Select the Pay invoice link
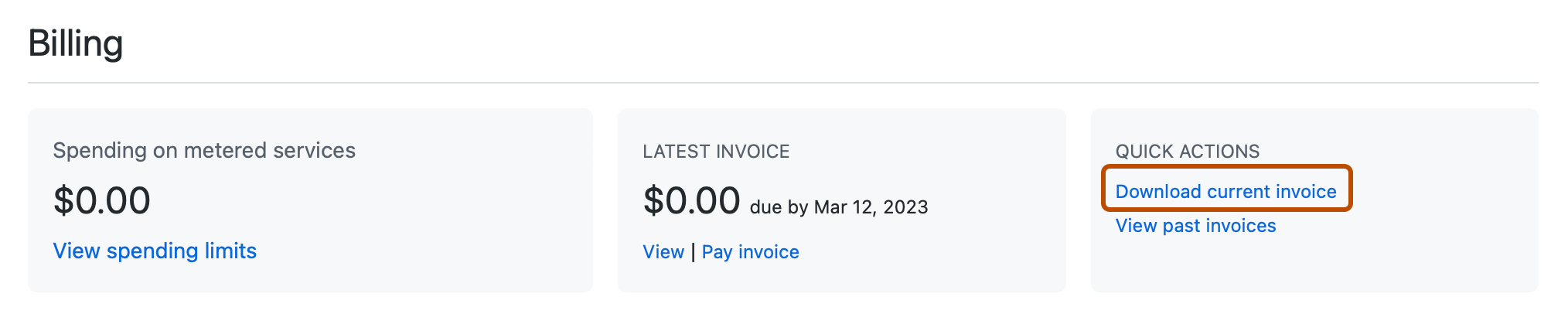Viewport: 1568px width, 314px height. 750,252
